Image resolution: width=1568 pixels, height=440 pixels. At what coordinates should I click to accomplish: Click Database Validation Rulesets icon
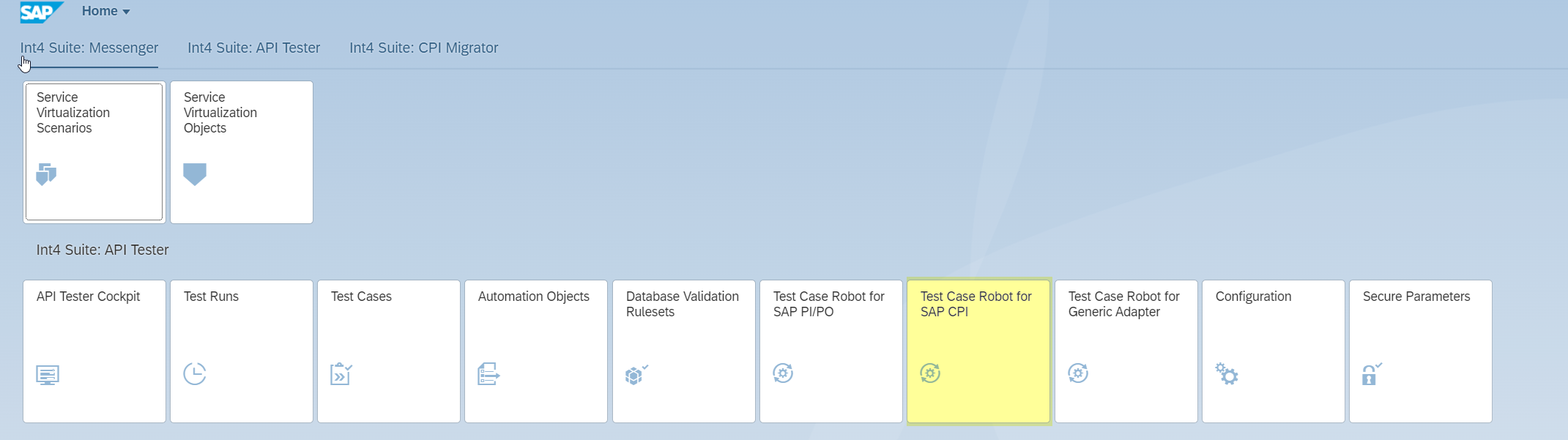coord(636,374)
